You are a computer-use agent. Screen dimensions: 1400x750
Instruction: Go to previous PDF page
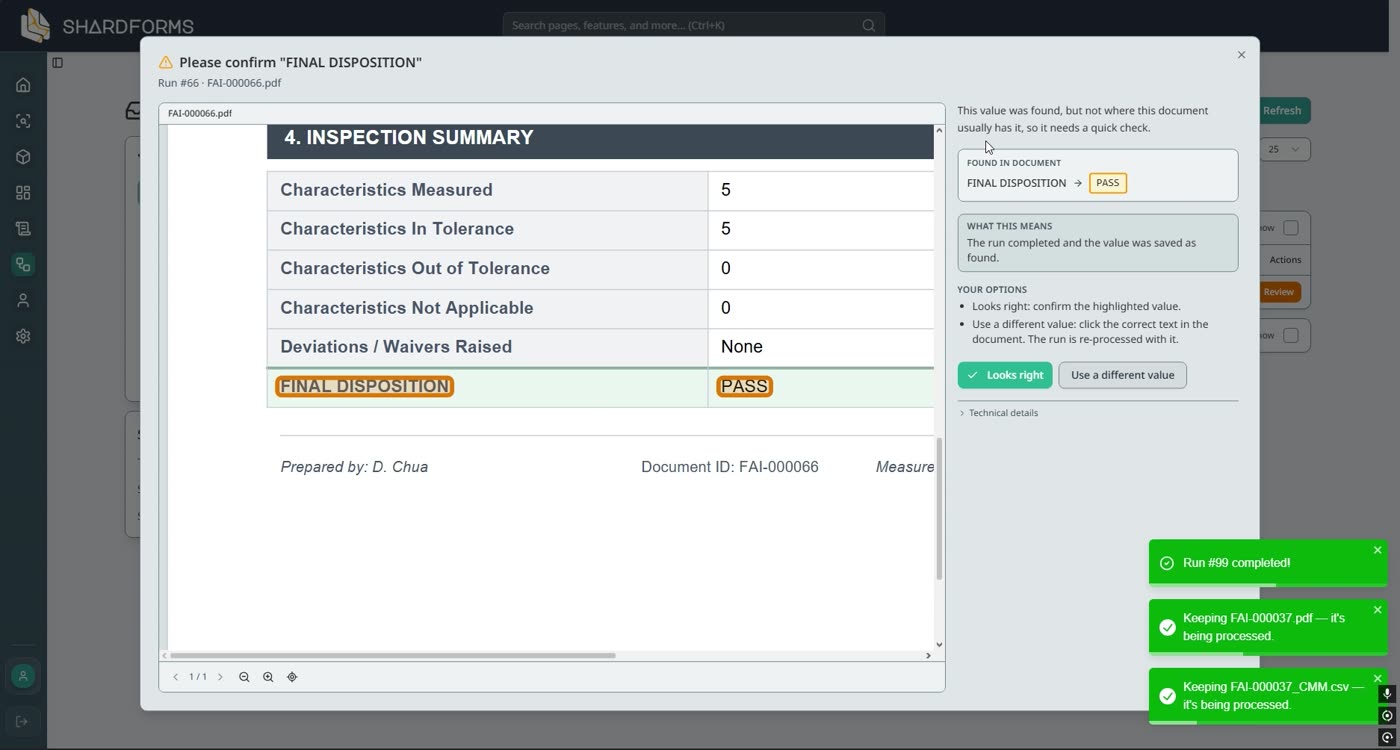point(176,677)
